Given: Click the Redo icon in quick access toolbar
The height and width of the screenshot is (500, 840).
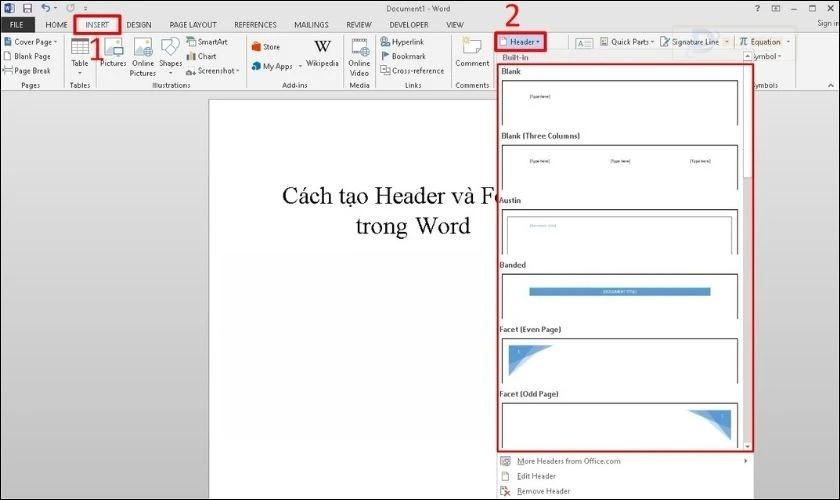Looking at the screenshot, I should tap(70, 8).
